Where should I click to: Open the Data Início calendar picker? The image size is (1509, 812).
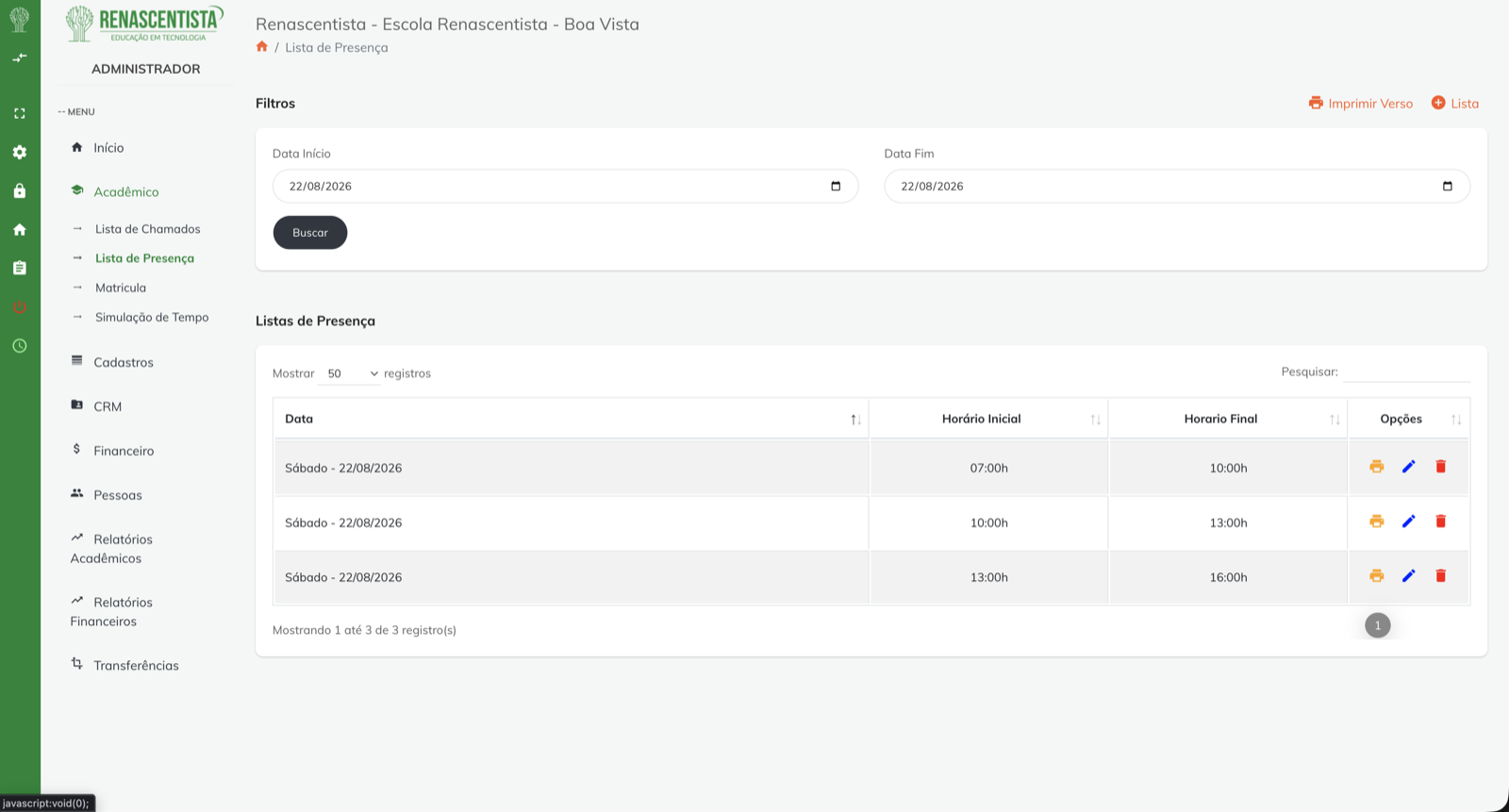coord(836,186)
